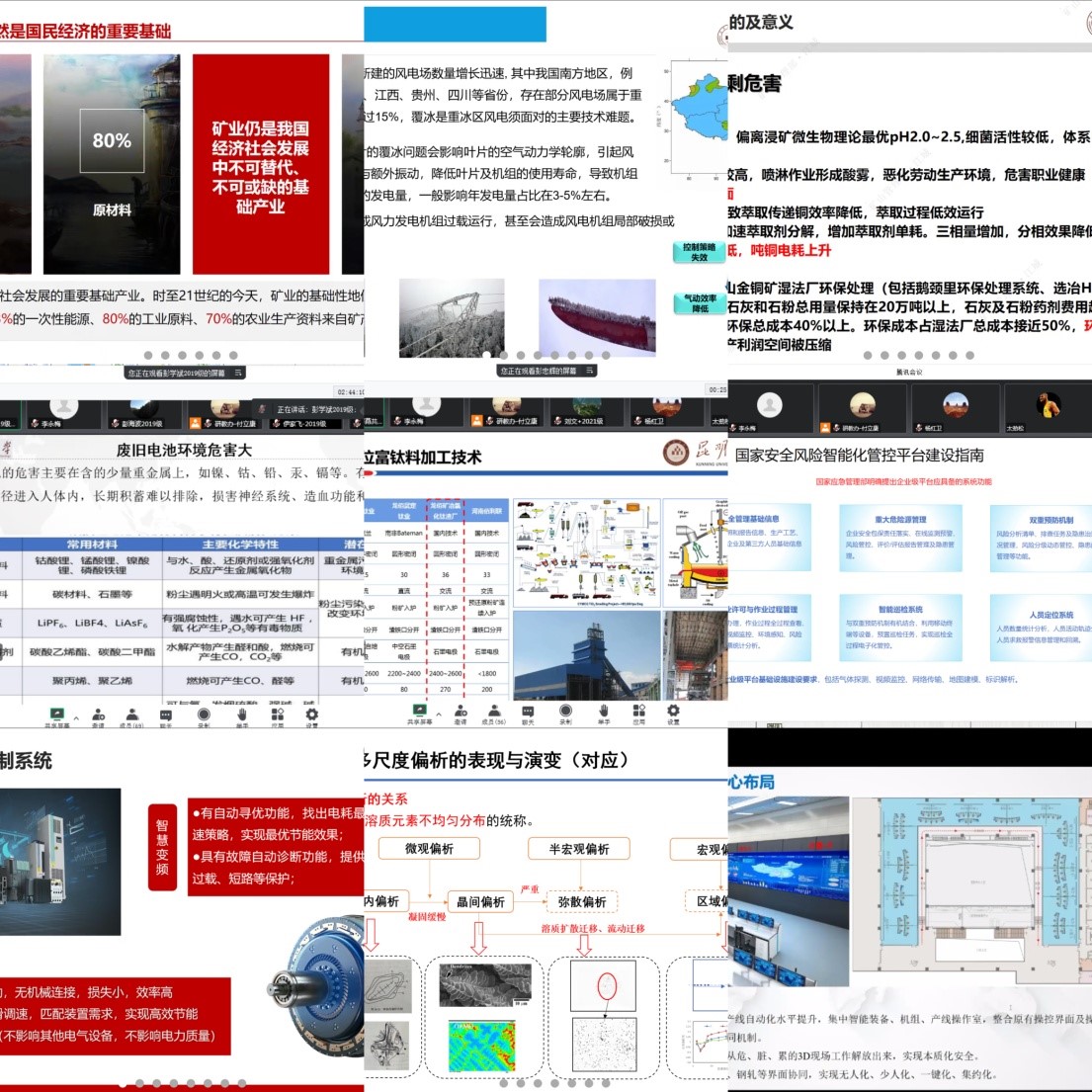Open the Members (69) participant list
Screen dimensions: 1092x1092
[x=130, y=715]
